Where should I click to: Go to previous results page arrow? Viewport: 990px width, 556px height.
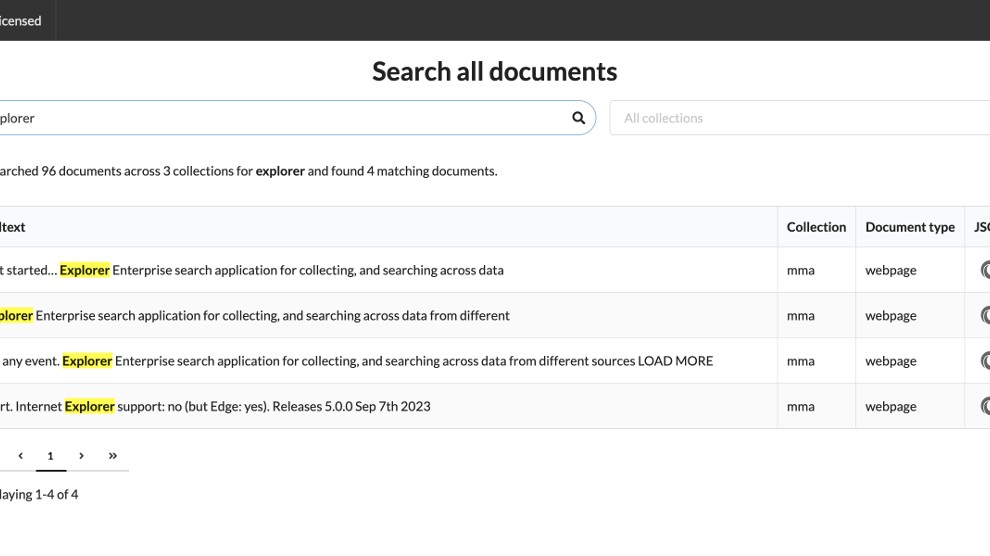pos(21,456)
